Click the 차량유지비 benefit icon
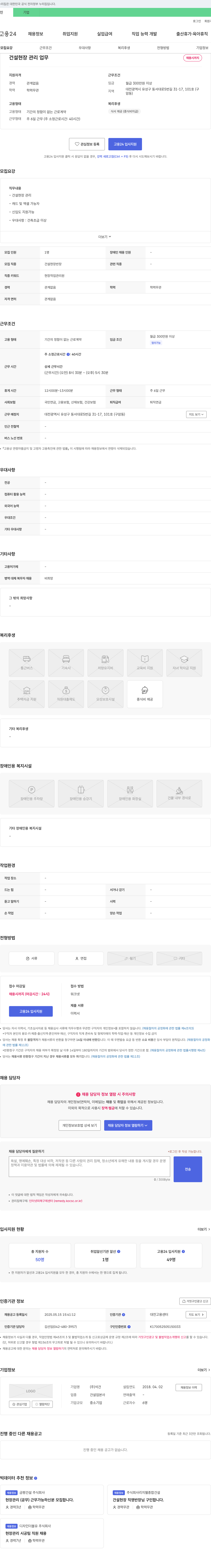The image size is (211, 1568). pyautogui.click(x=105, y=663)
